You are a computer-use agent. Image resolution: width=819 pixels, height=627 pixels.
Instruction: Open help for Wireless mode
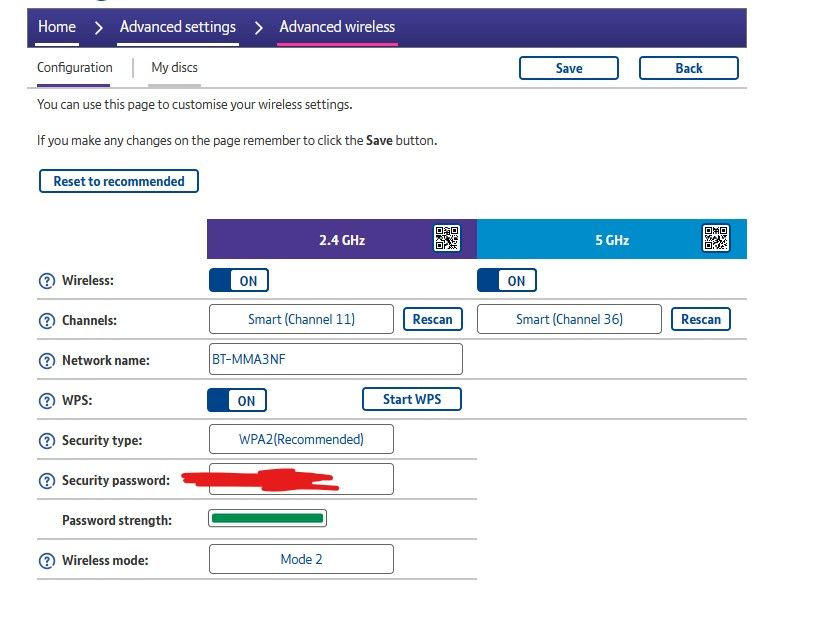click(47, 560)
